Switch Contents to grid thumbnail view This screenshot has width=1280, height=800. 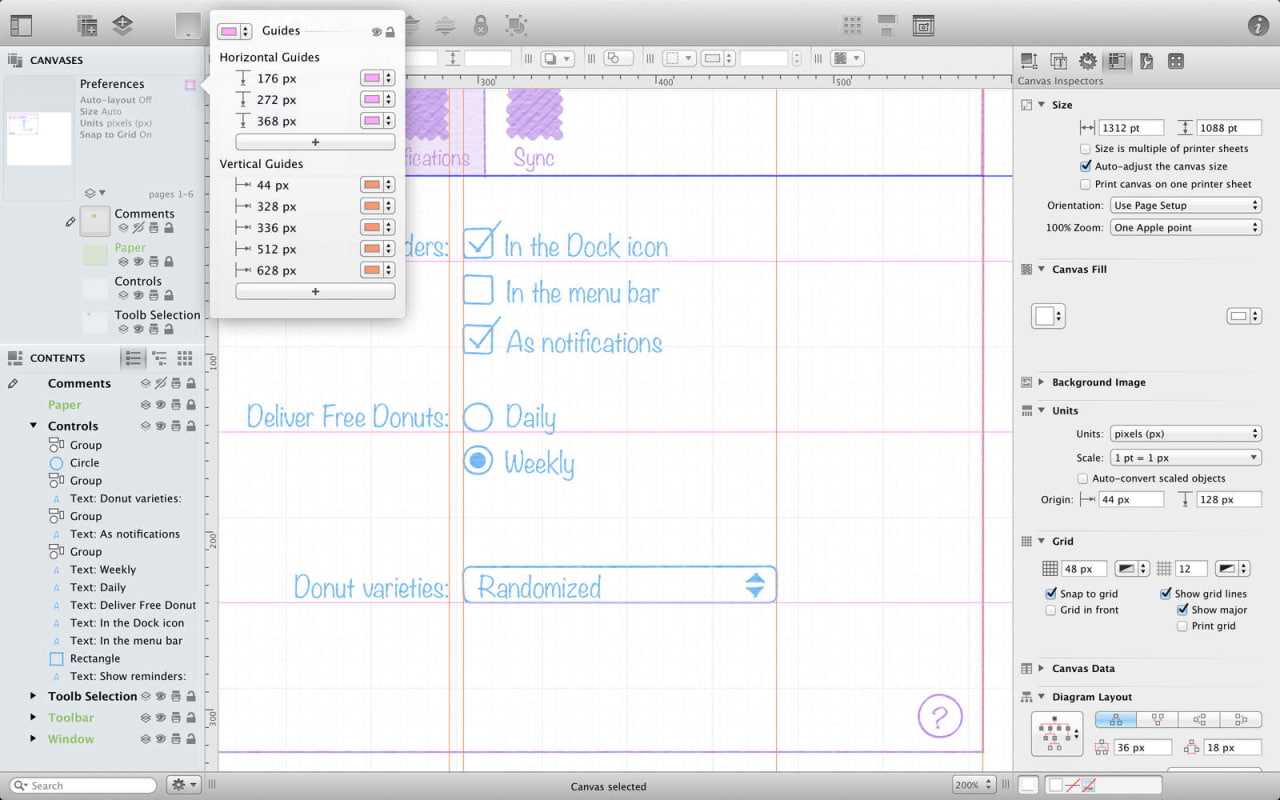tap(185, 358)
